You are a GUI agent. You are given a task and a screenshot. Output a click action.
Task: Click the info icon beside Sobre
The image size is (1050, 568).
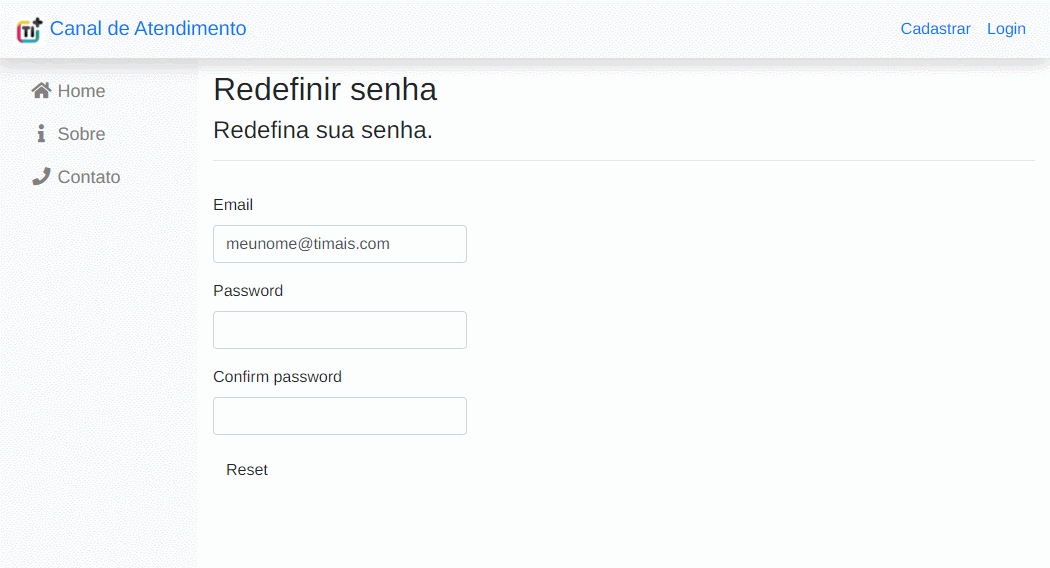(42, 133)
